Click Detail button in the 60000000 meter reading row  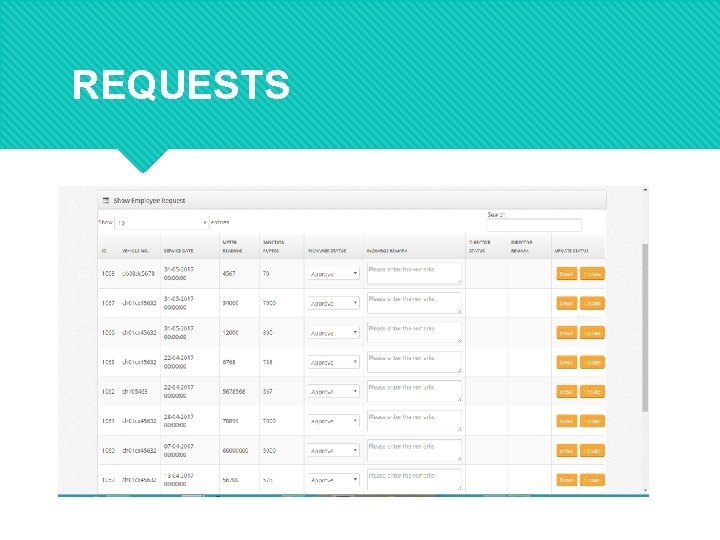tap(566, 450)
